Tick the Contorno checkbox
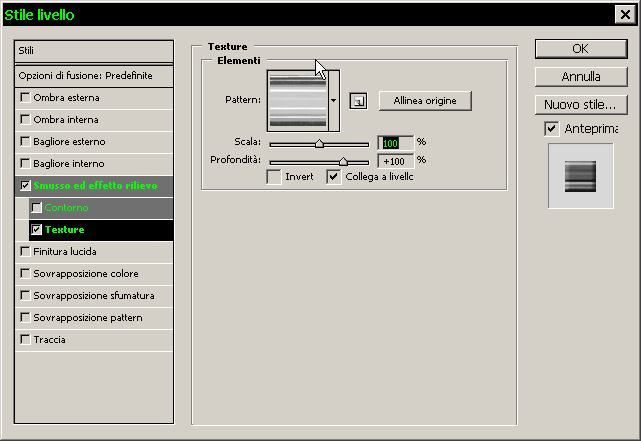This screenshot has width=641, height=441. (x=37, y=208)
